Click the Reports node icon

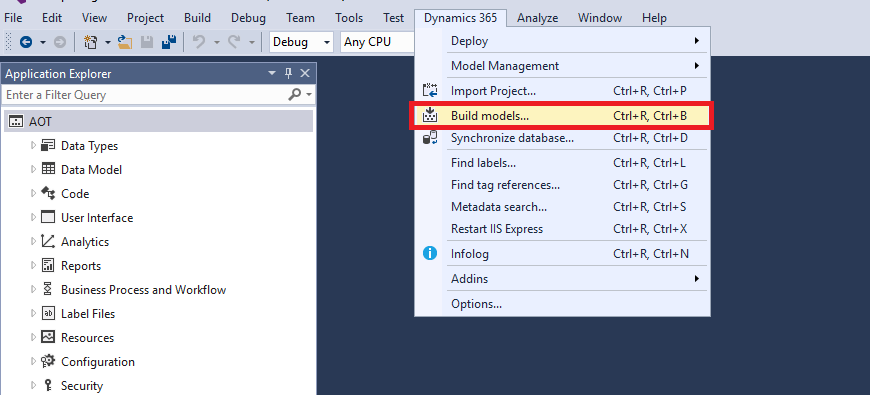pos(48,265)
